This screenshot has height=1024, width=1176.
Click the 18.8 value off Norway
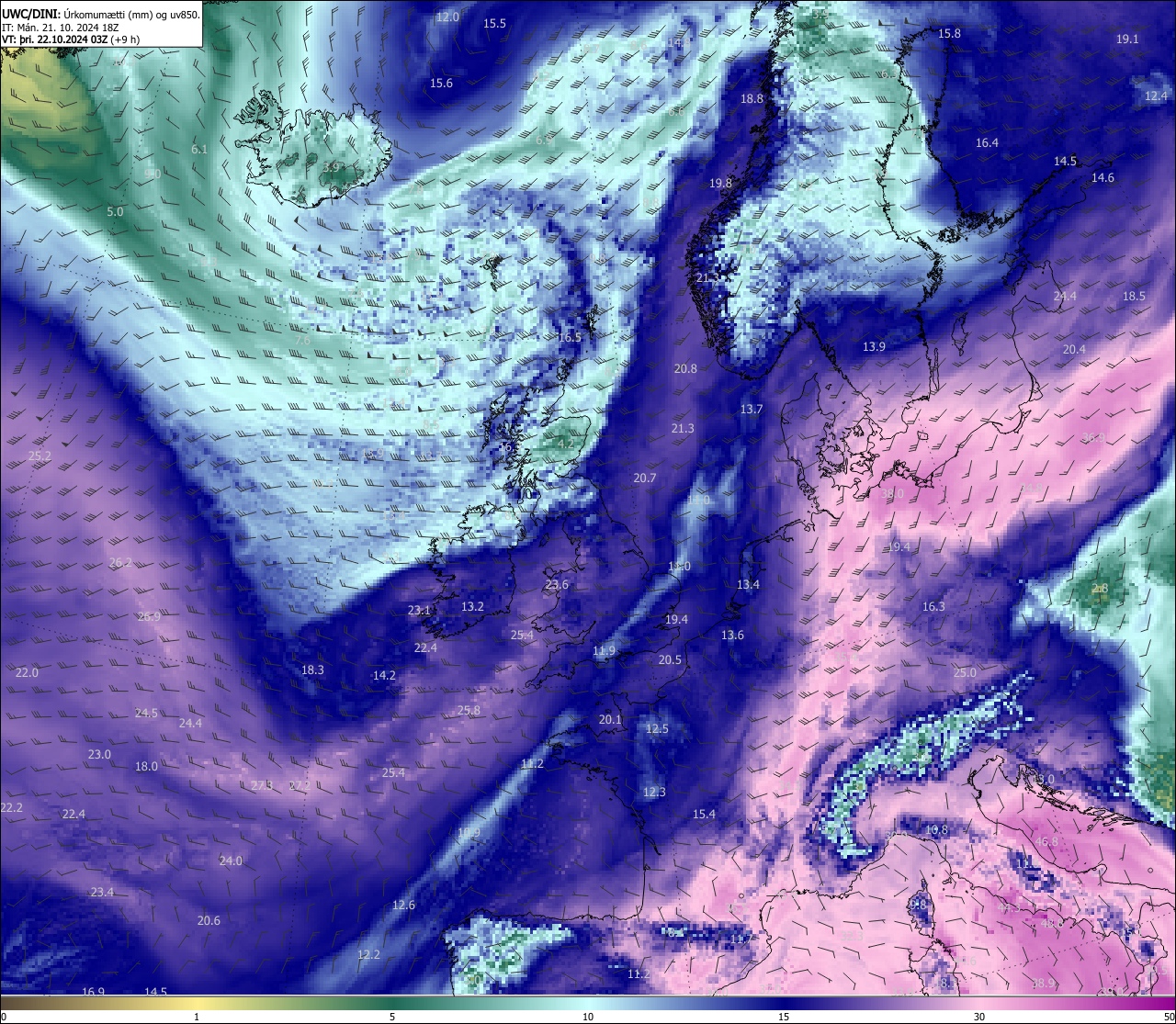tap(752, 98)
